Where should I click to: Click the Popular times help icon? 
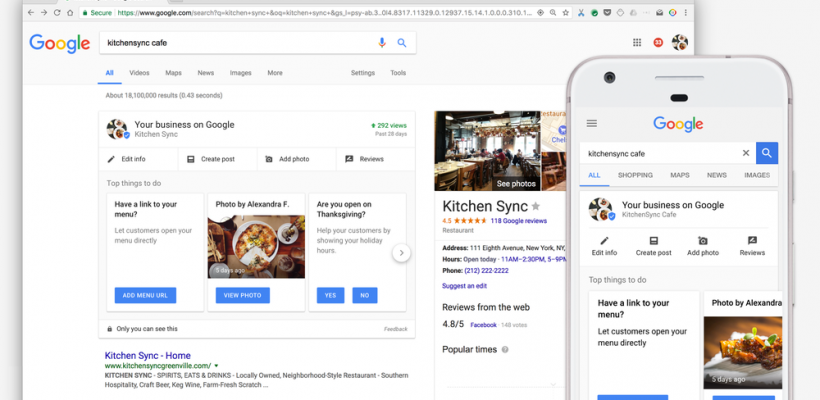click(x=505, y=350)
